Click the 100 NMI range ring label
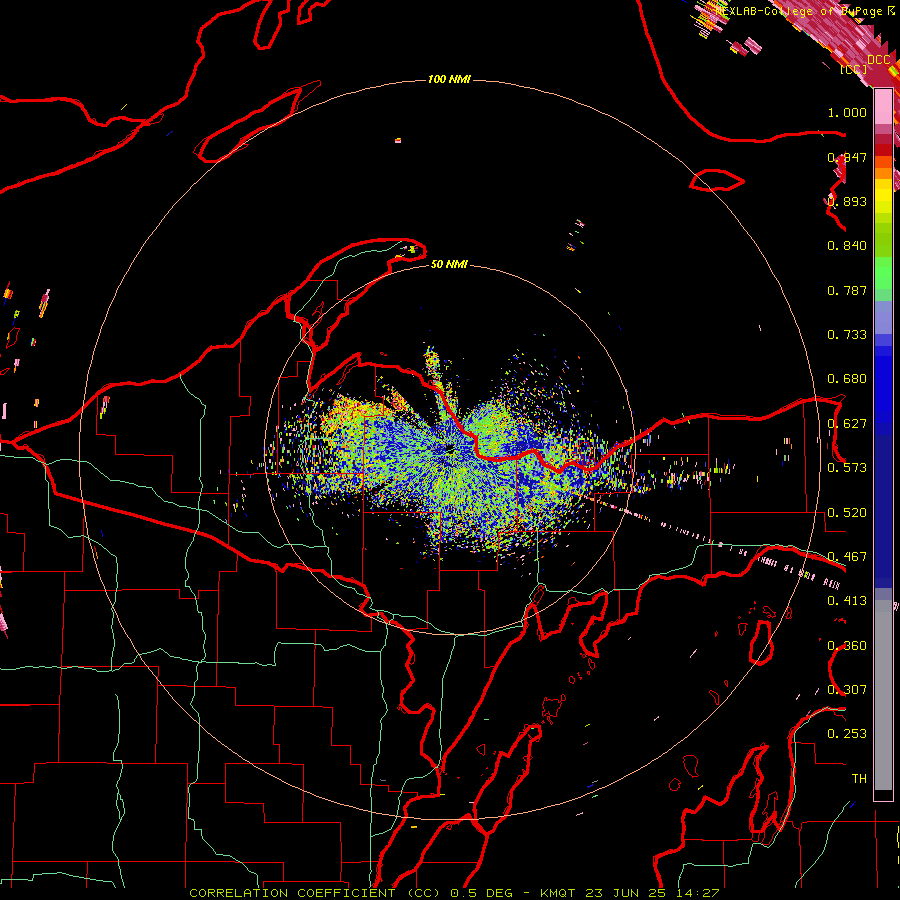900x900 pixels. coord(449,79)
